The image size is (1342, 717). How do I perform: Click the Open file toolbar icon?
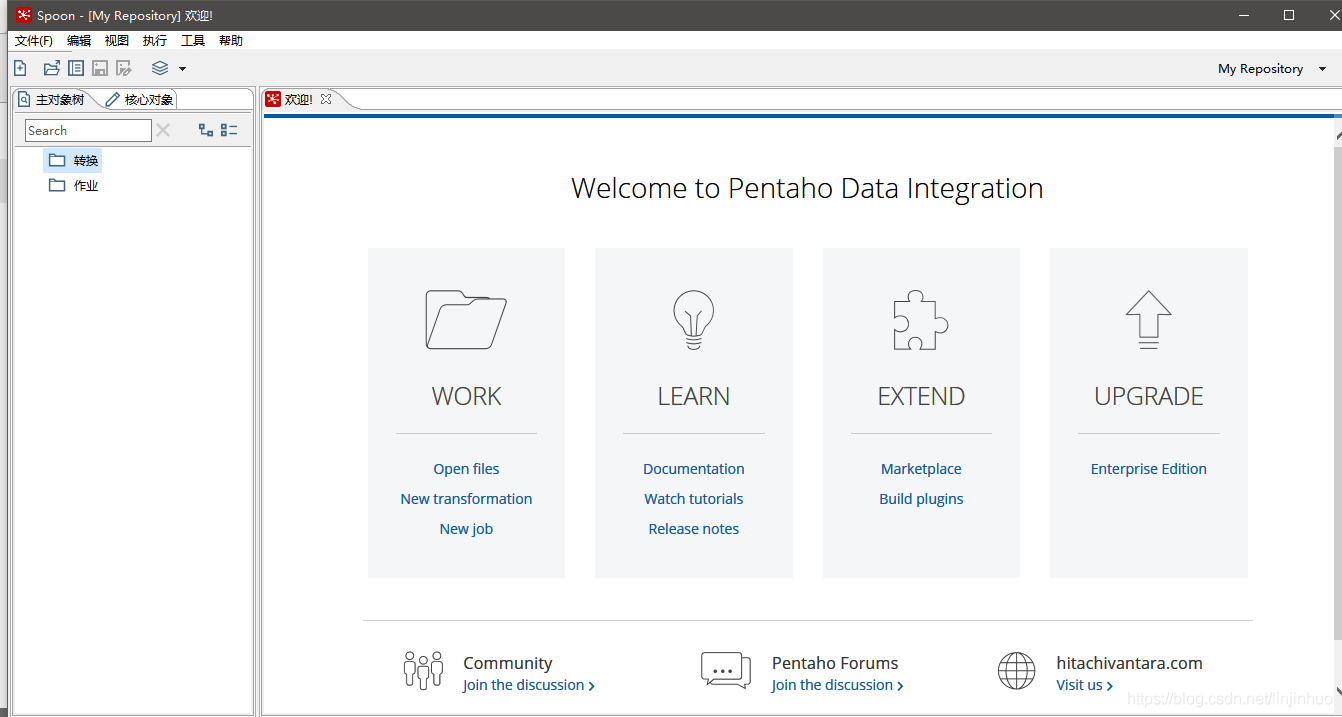pyautogui.click(x=52, y=68)
